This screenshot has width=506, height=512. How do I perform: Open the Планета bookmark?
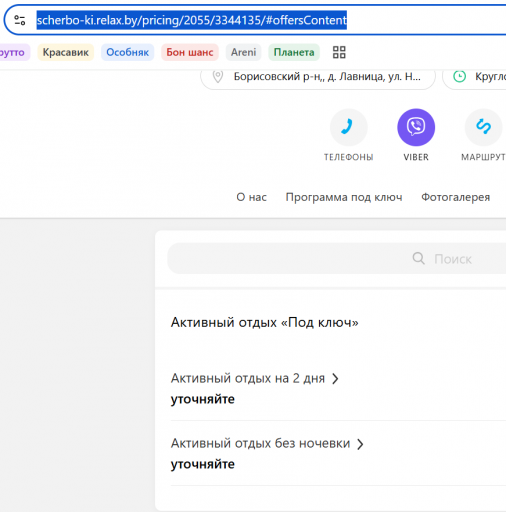(x=294, y=52)
